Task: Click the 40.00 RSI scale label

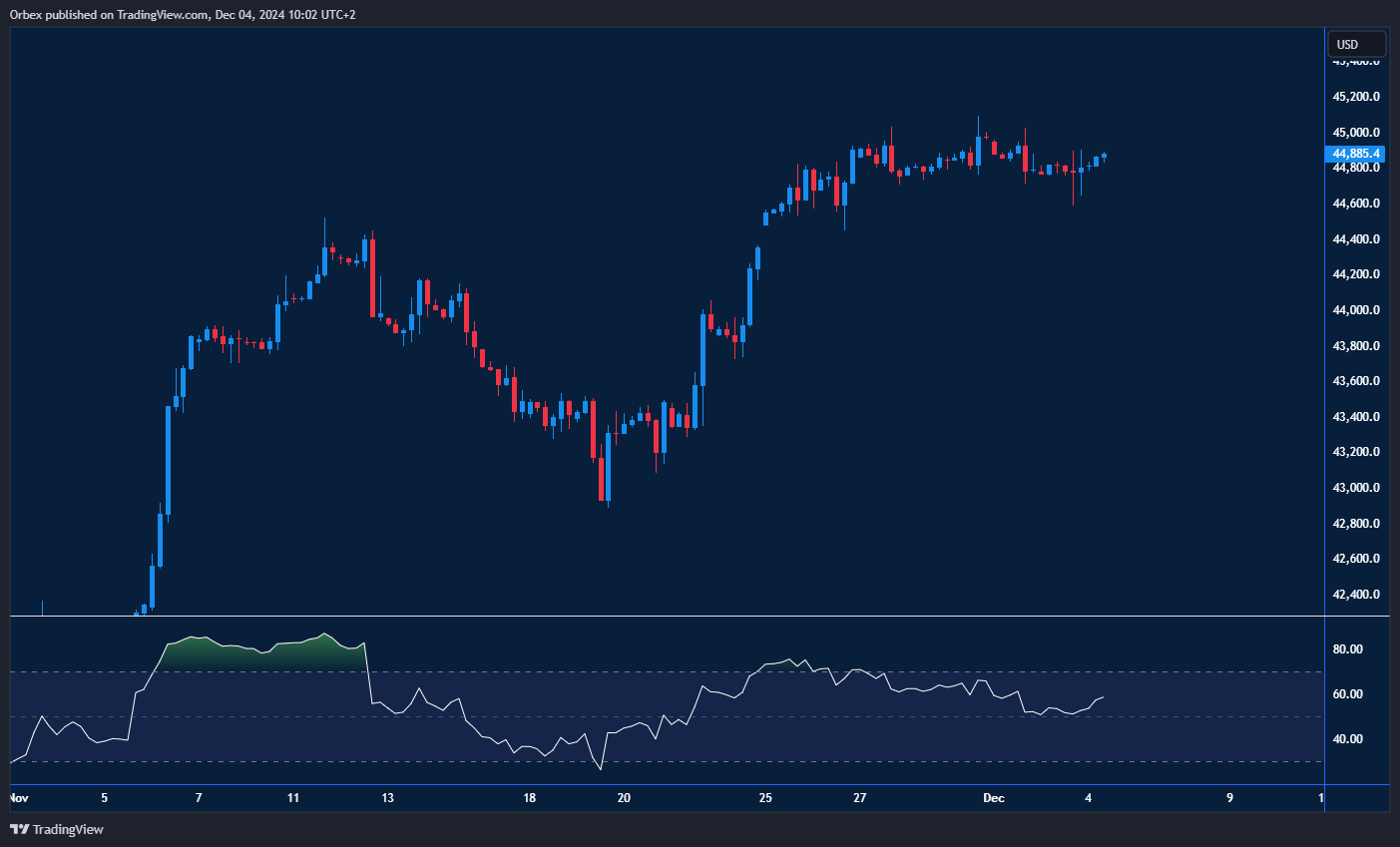Action: (x=1347, y=739)
